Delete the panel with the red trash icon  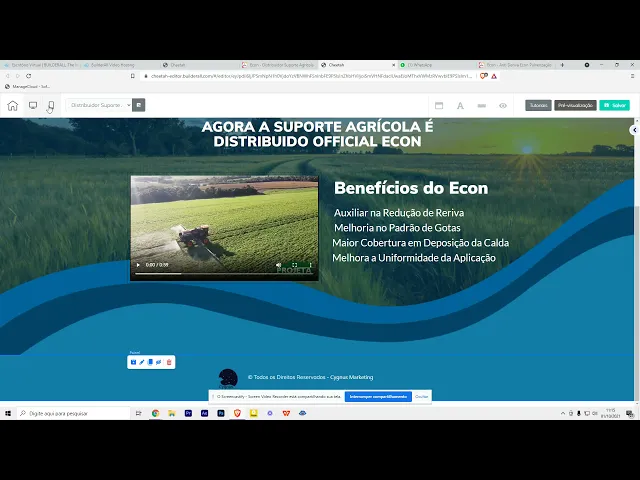(169, 362)
